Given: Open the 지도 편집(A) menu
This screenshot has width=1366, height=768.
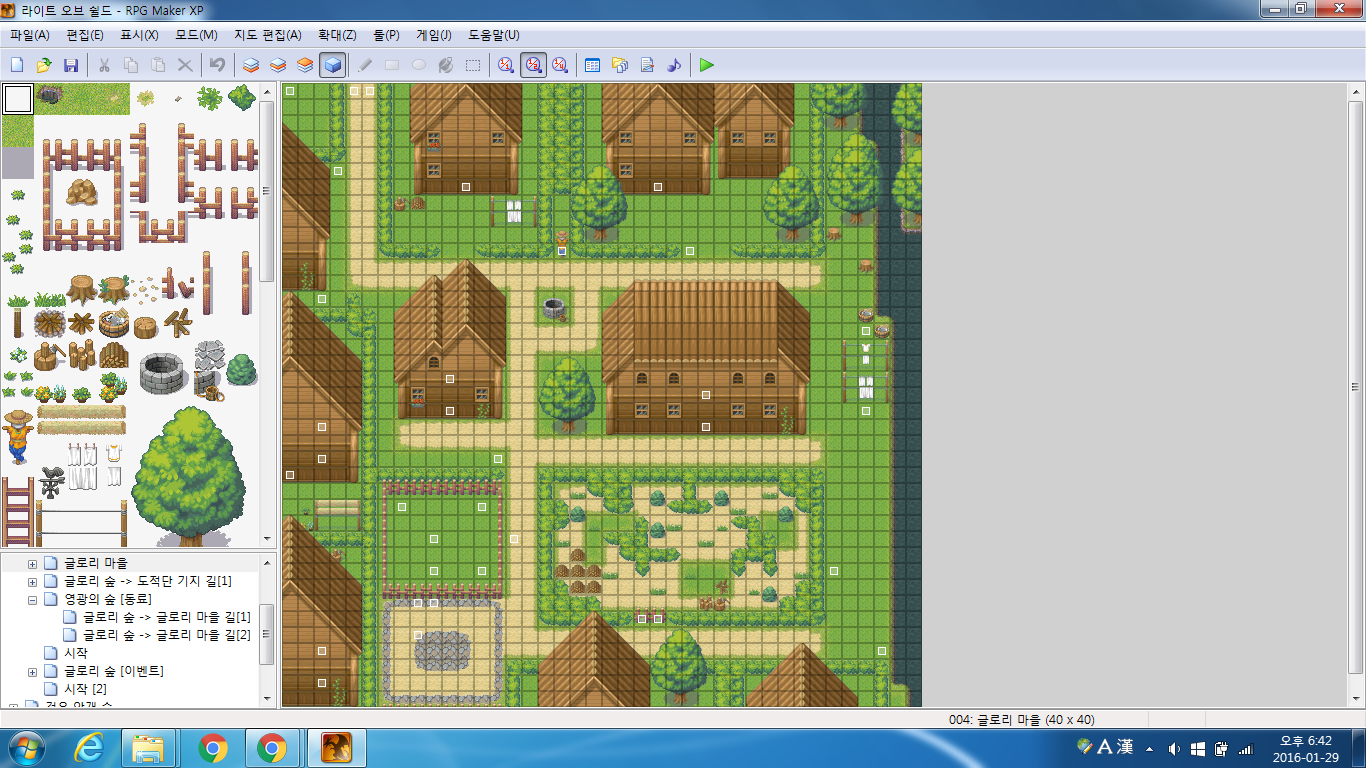Looking at the screenshot, I should tap(267, 35).
